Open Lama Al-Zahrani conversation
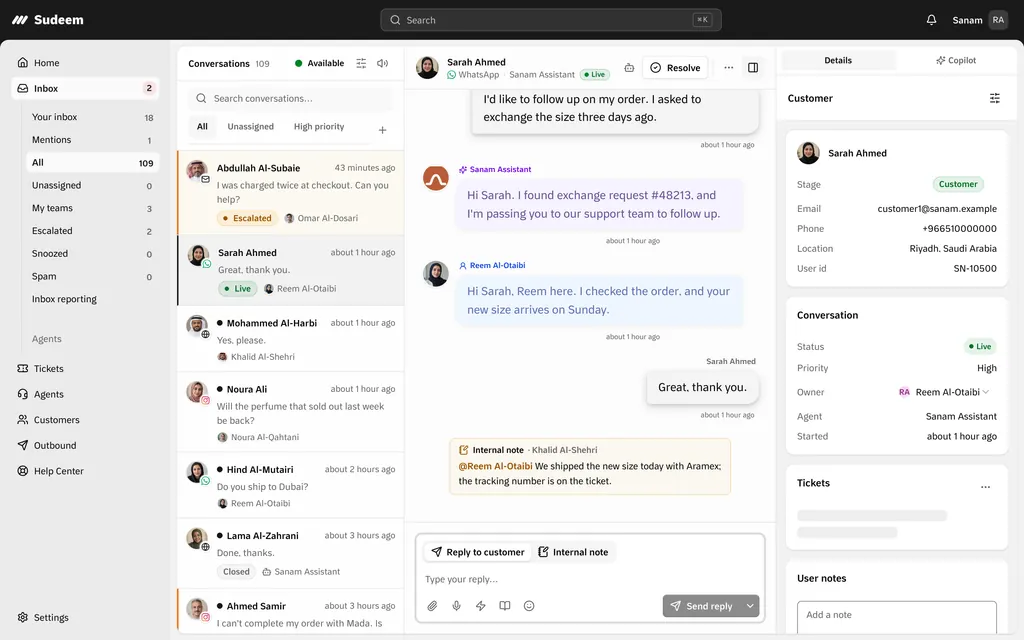Image resolution: width=1024 pixels, height=640 pixels. tap(291, 554)
